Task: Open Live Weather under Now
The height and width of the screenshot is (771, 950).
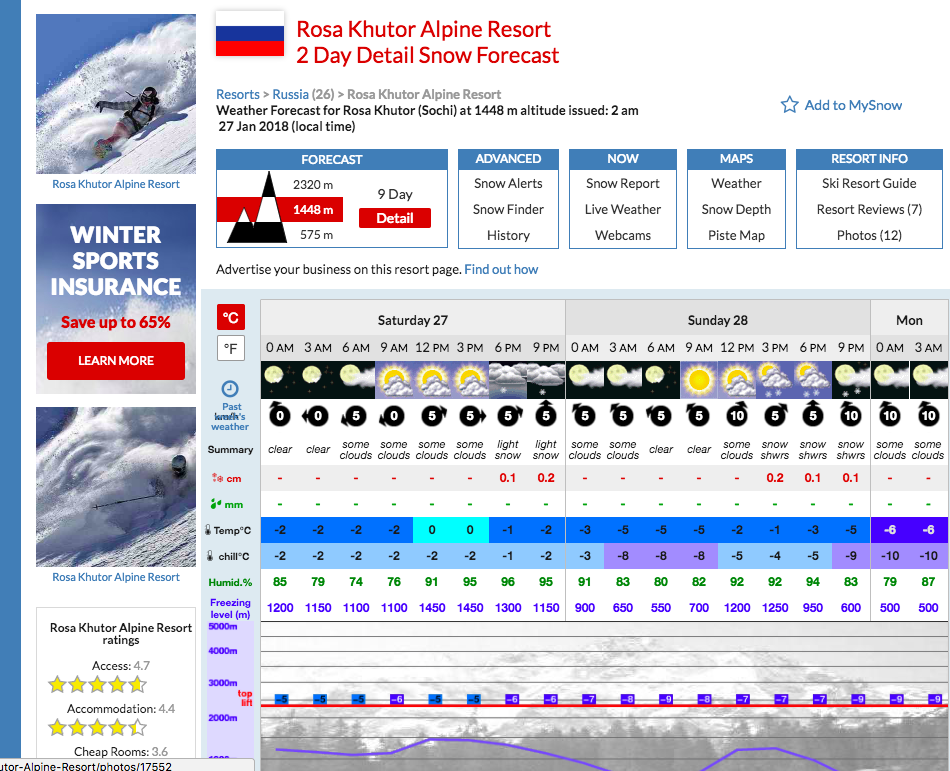Action: point(623,210)
